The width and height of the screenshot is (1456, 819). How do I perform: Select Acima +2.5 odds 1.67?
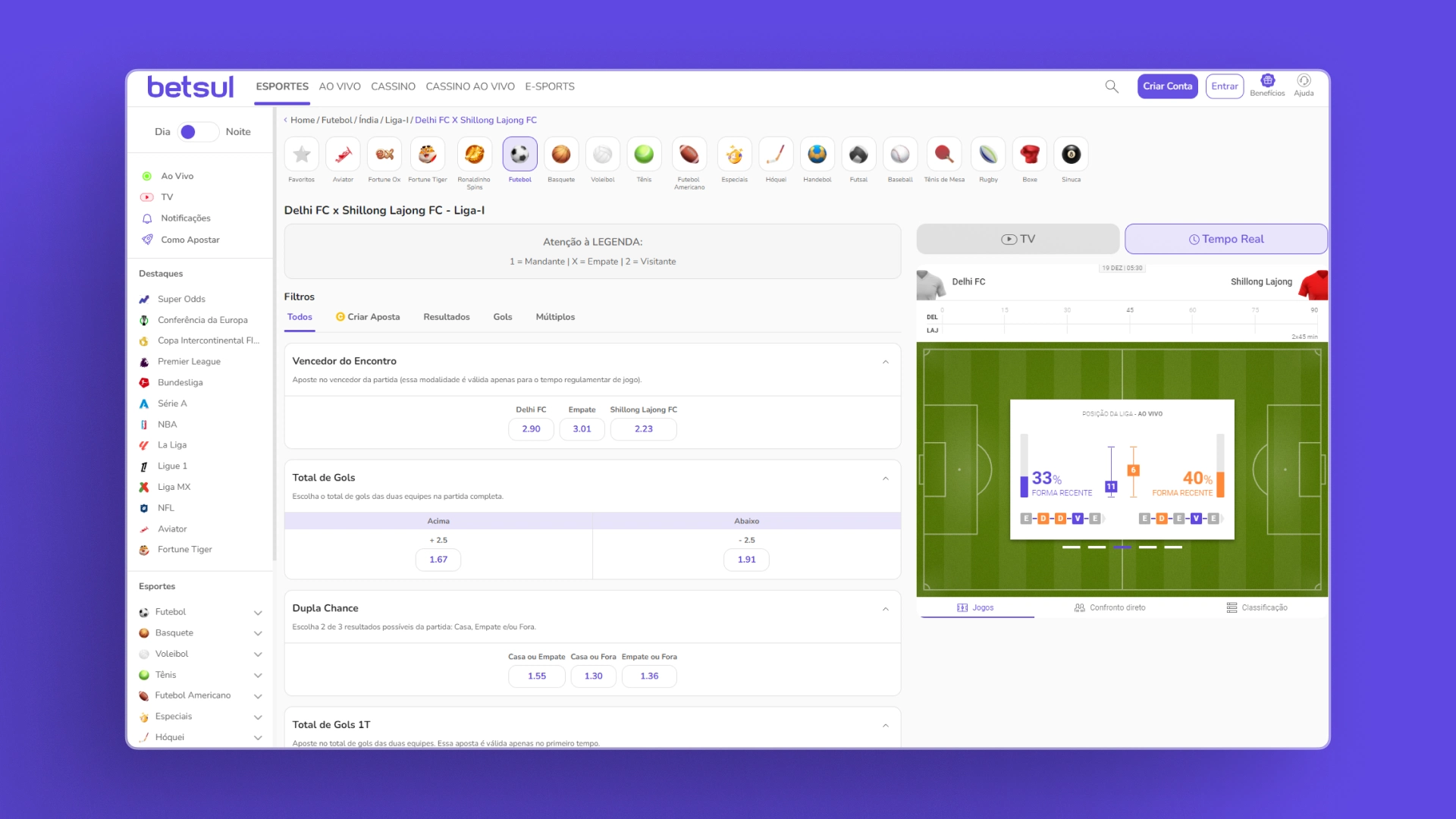coord(438,560)
